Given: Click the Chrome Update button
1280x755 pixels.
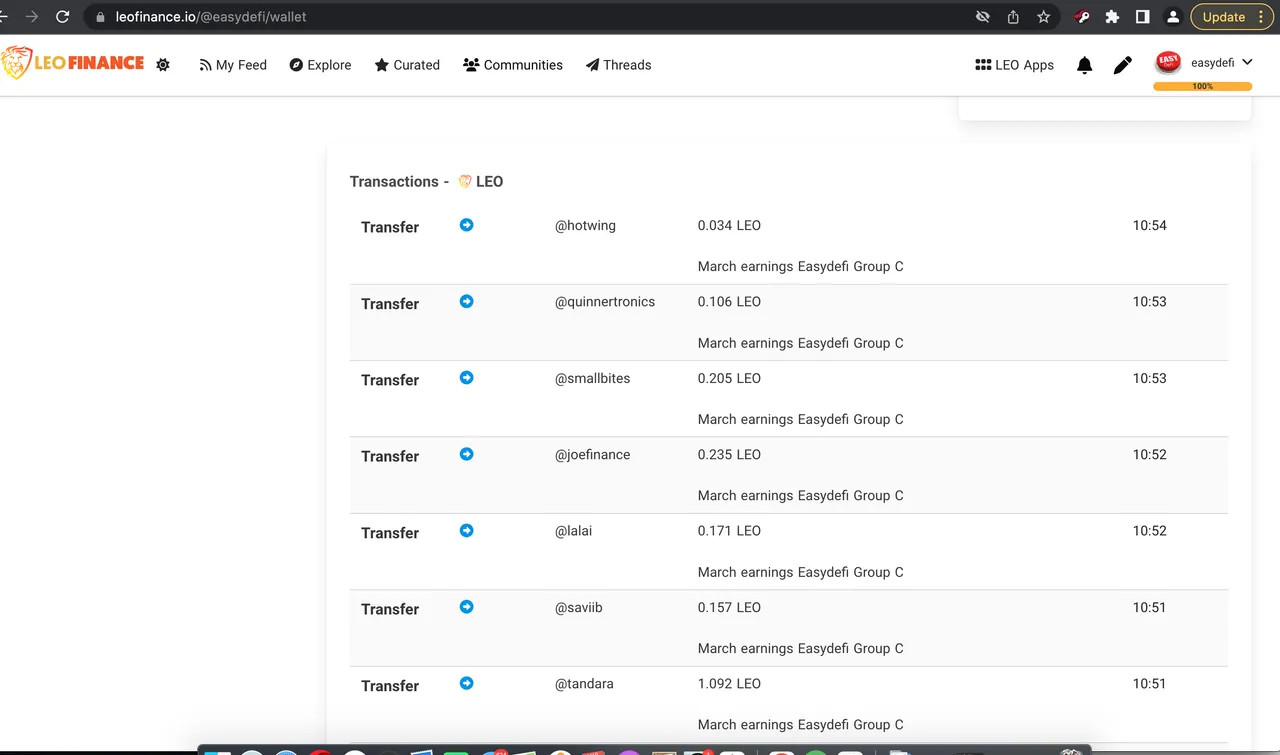Looking at the screenshot, I should pos(1232,17).
